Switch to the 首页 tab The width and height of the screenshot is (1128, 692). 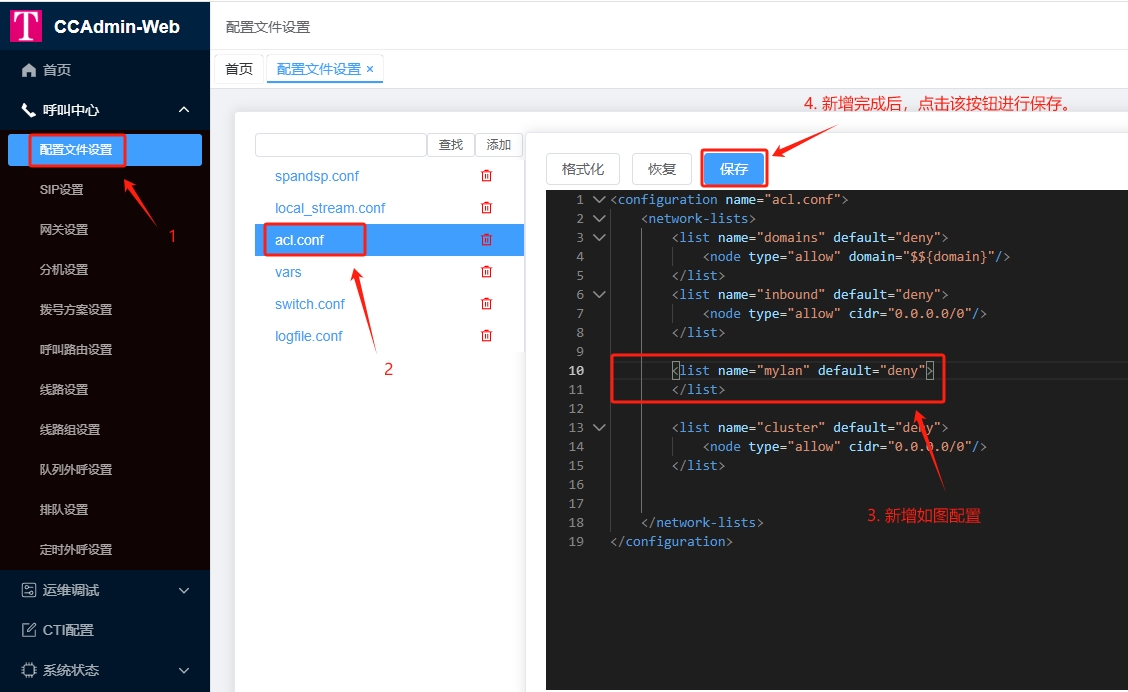click(x=238, y=68)
